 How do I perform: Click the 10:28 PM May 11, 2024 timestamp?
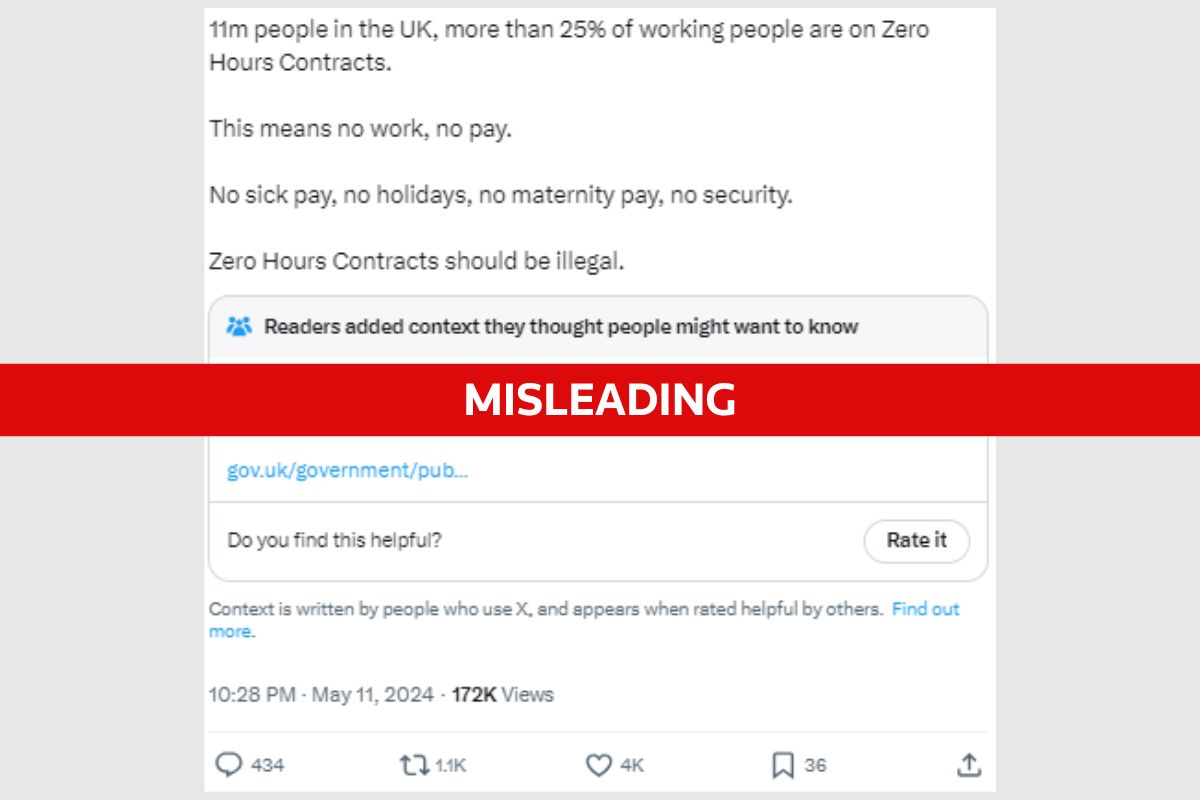point(321,694)
